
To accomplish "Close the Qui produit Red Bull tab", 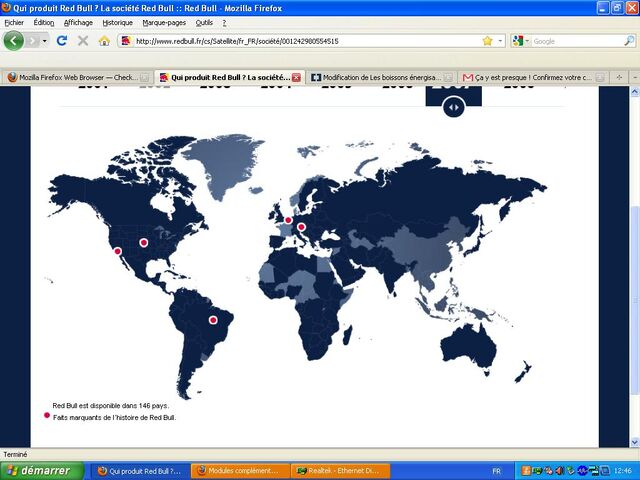I will pyautogui.click(x=296, y=77).
